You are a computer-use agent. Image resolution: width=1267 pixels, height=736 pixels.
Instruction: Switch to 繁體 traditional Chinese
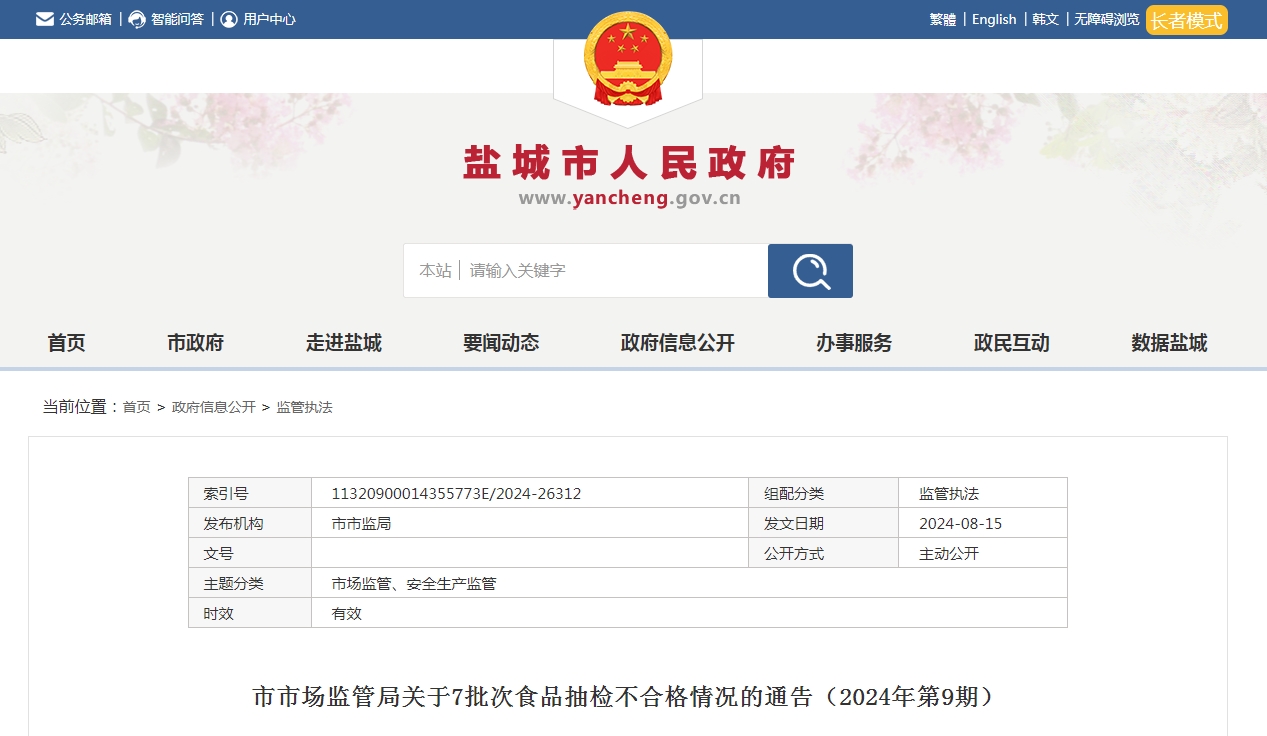(943, 19)
